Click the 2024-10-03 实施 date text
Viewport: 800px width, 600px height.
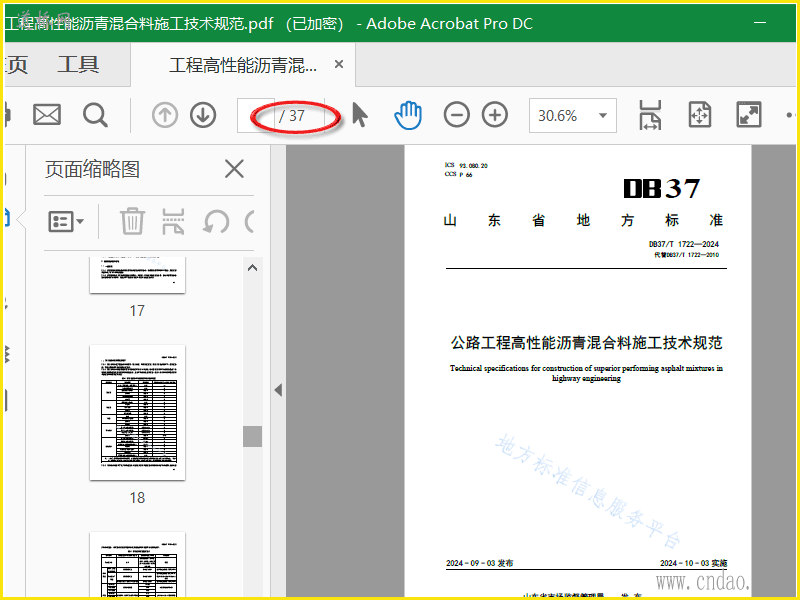click(693, 563)
